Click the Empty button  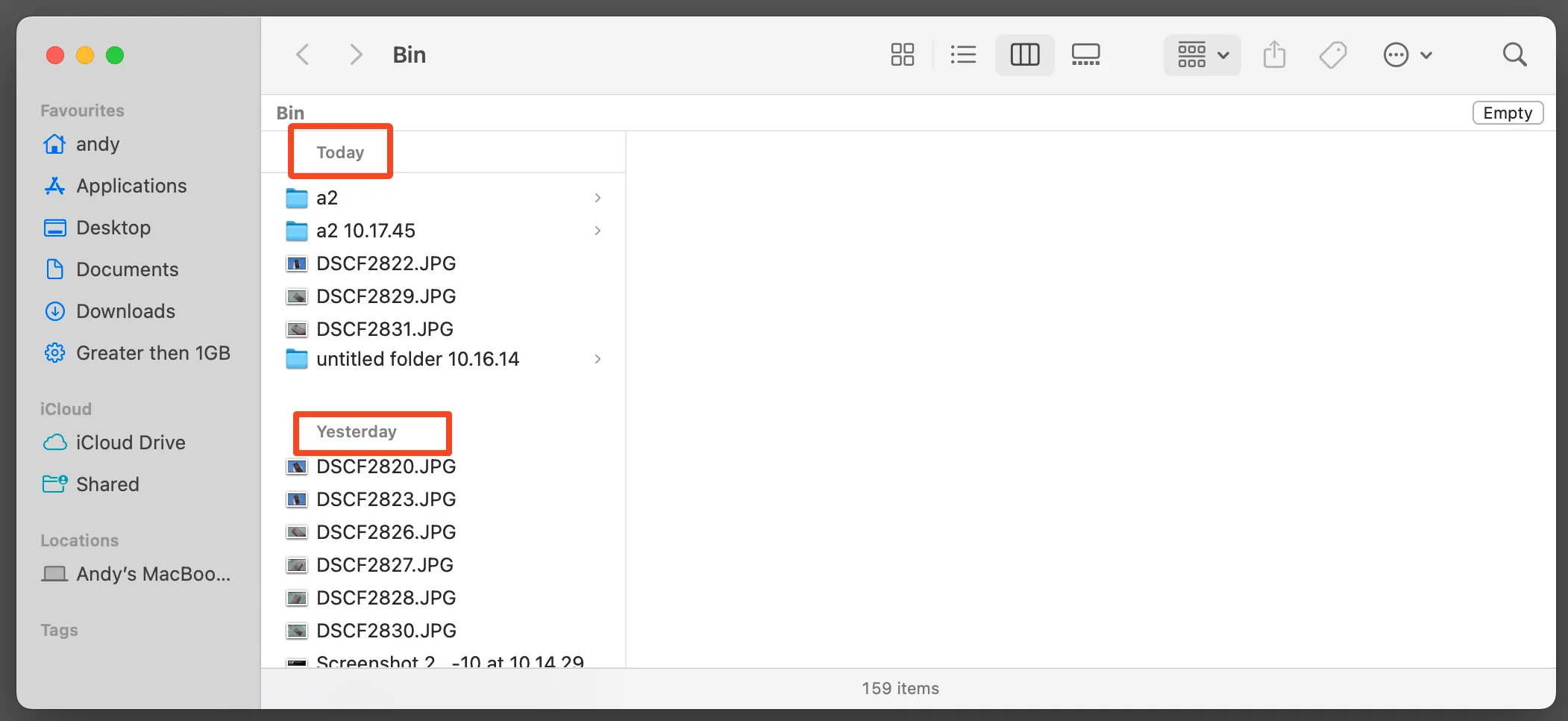1508,112
